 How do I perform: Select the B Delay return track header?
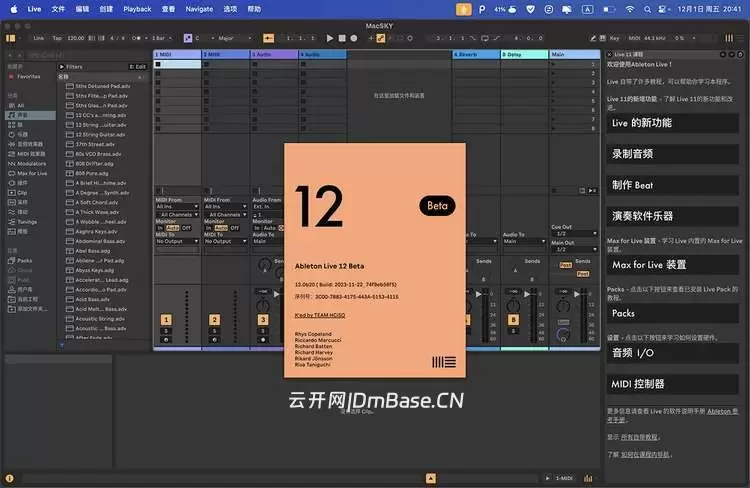tap(525, 55)
